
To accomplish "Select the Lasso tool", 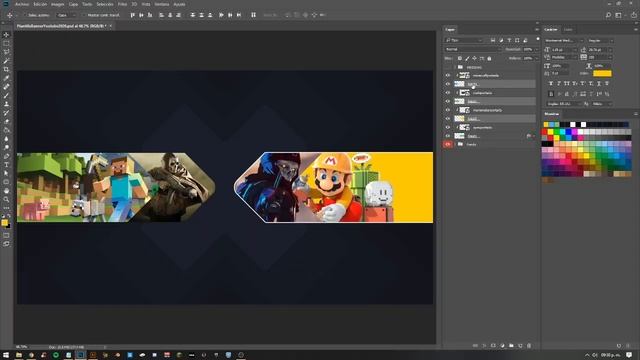I will 6,52.
